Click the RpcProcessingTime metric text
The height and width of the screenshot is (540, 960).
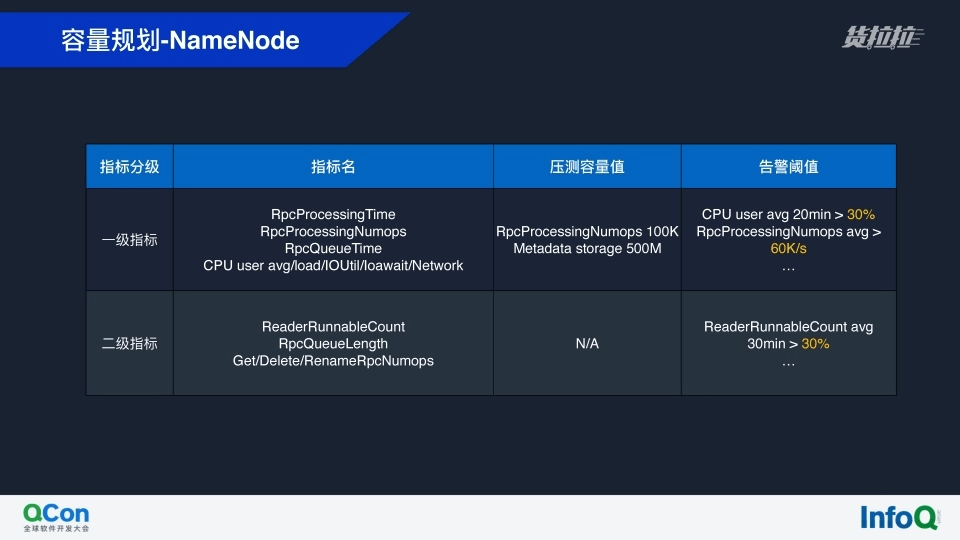pos(333,214)
